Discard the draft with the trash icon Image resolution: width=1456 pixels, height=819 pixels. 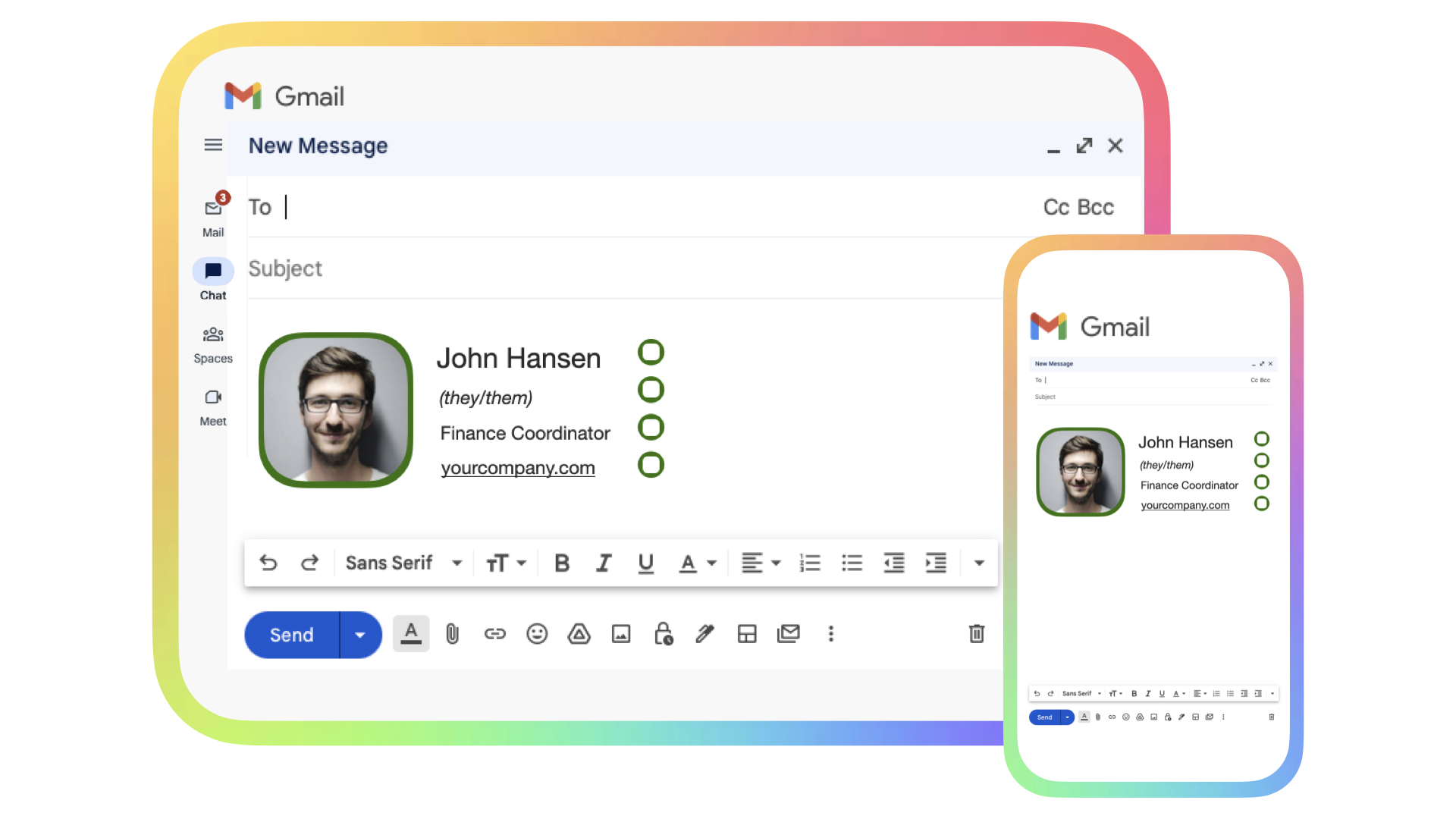[x=976, y=634]
